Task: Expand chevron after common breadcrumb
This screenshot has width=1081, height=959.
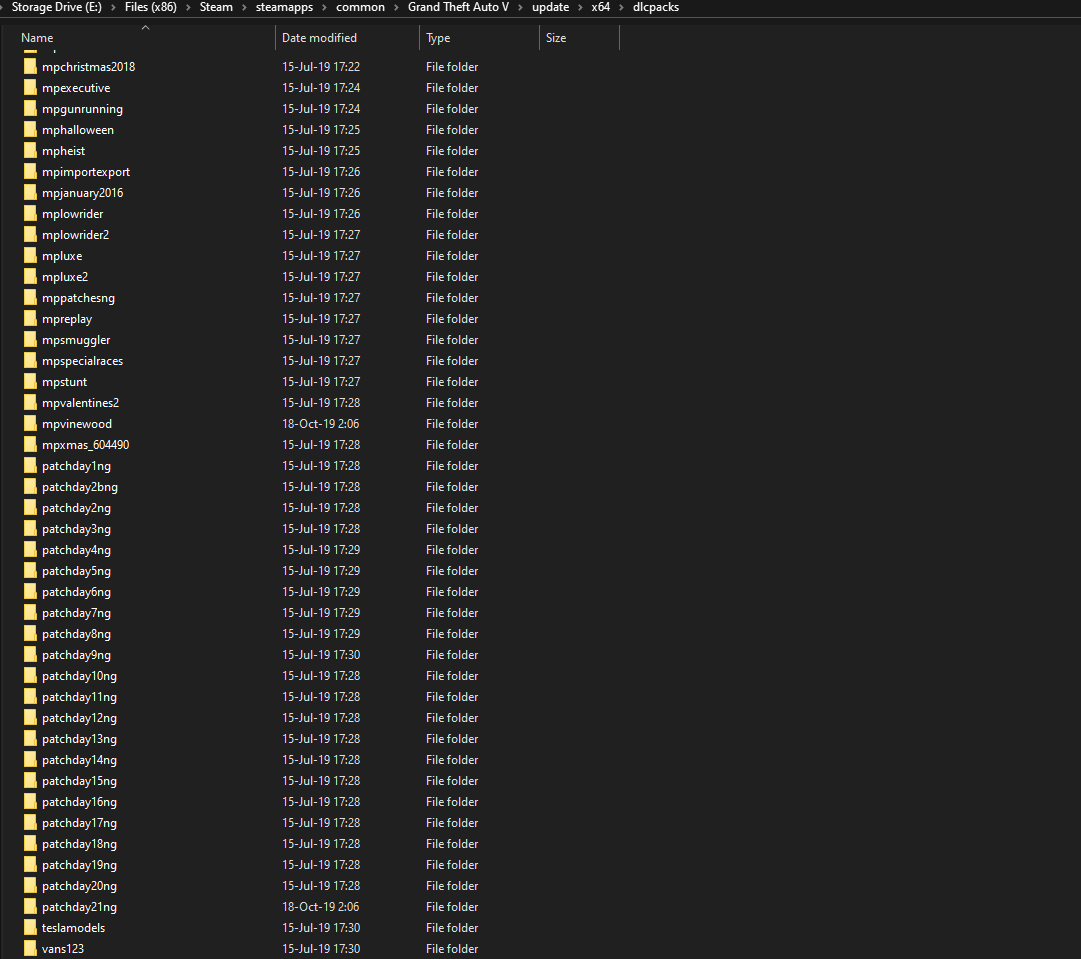Action: click(x=396, y=8)
